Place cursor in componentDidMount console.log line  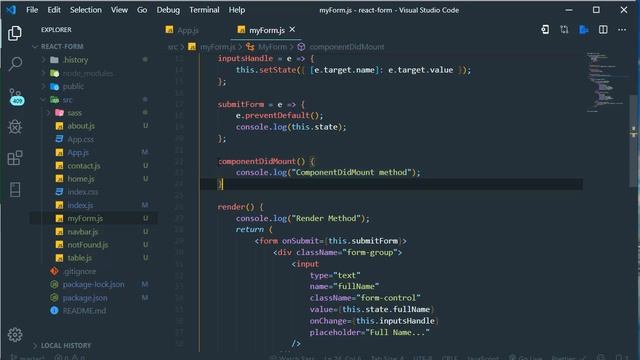tap(328, 172)
